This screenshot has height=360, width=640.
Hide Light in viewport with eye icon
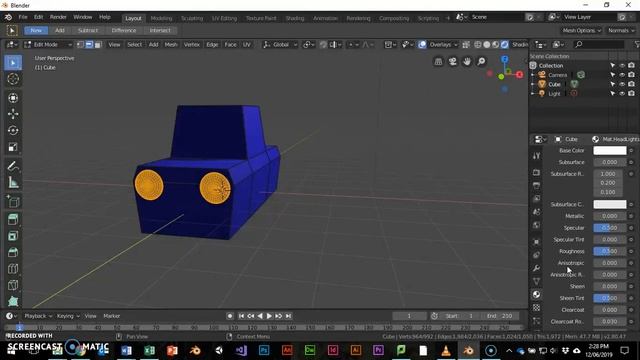point(622,93)
